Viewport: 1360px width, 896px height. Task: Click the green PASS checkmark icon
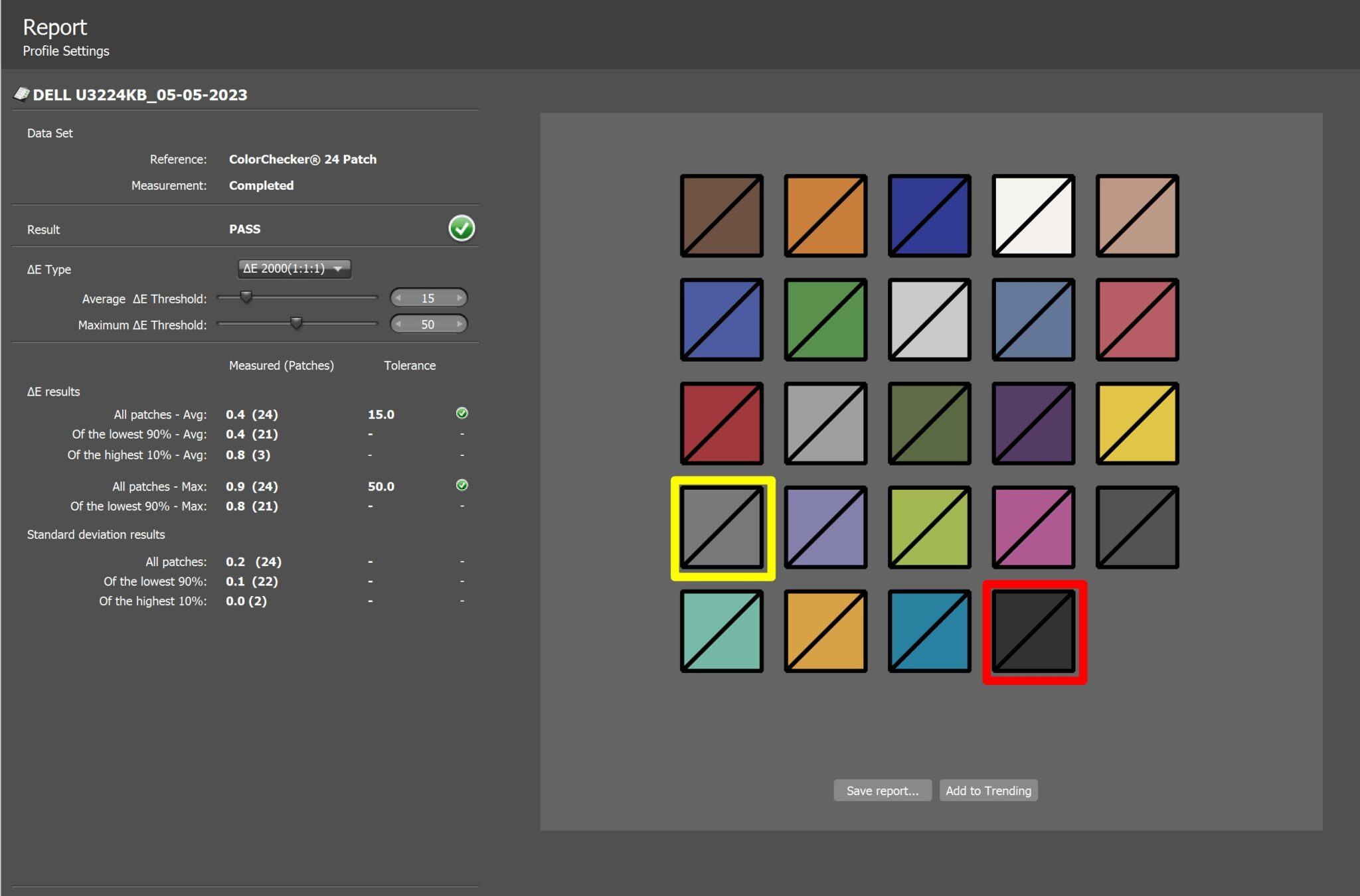pyautogui.click(x=462, y=228)
